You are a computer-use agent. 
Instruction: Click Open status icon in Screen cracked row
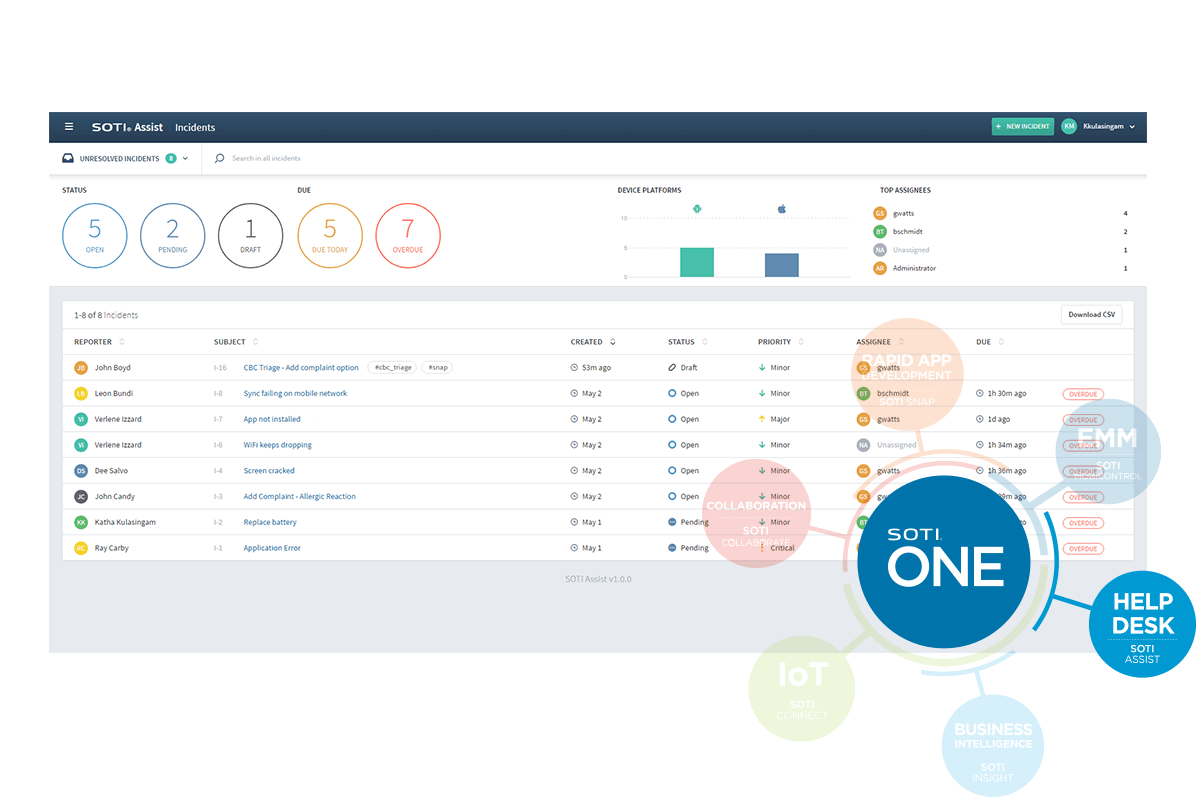[672, 471]
